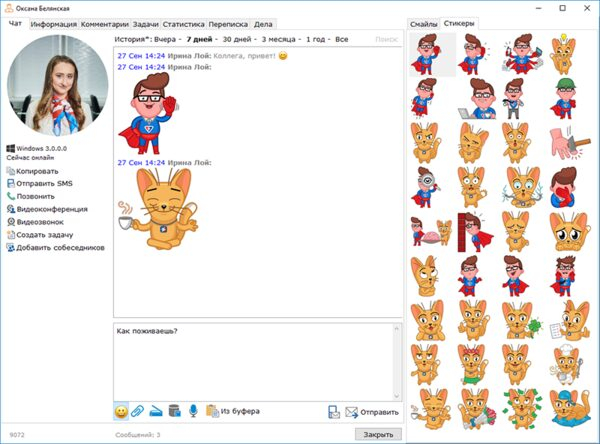The height and width of the screenshot is (444, 600).
Task: Click the database icon in message toolbar
Action: [x=175, y=411]
